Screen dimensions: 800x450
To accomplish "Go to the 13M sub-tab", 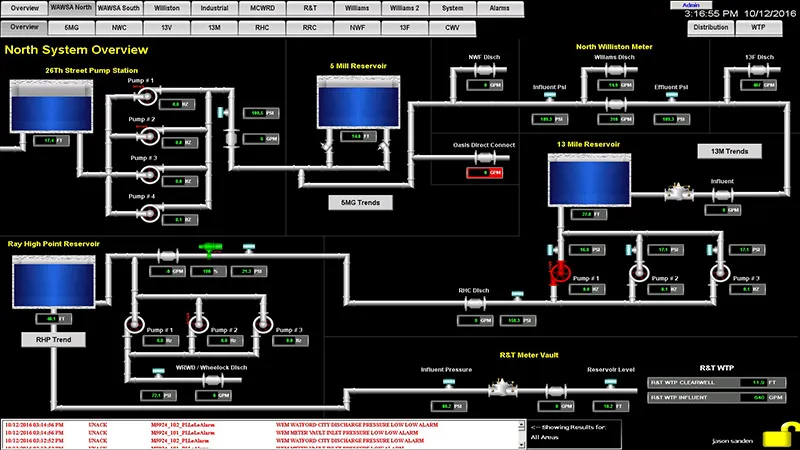I will coord(213,28).
